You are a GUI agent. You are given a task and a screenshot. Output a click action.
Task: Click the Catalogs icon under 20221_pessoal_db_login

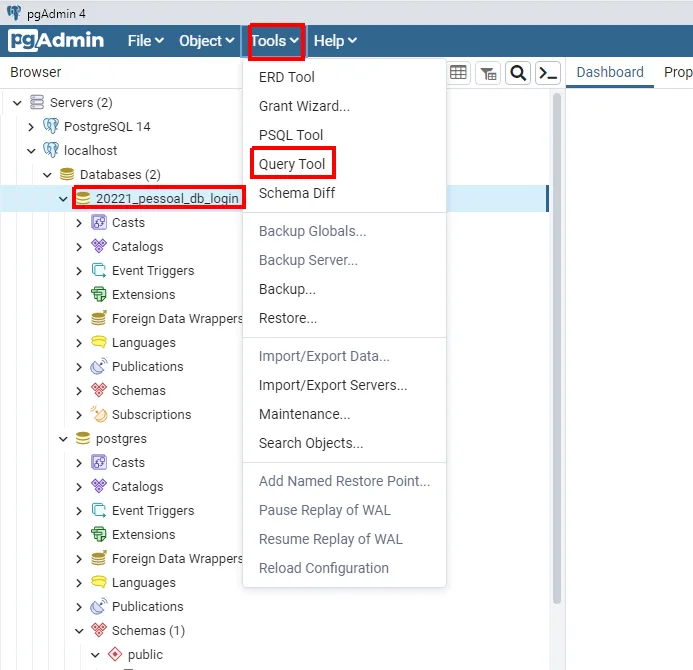click(99, 246)
